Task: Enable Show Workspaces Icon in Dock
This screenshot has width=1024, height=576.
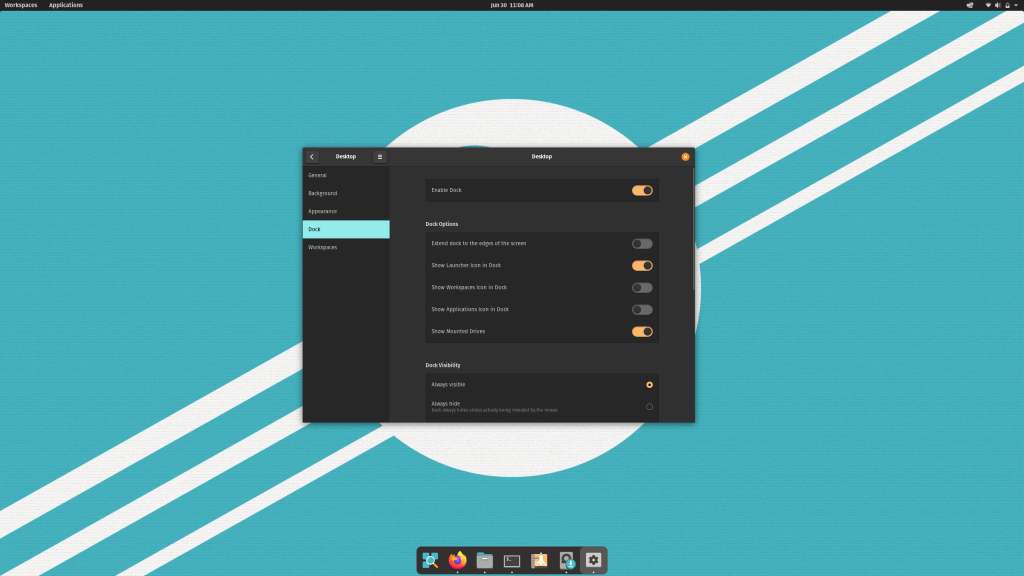Action: [644, 287]
